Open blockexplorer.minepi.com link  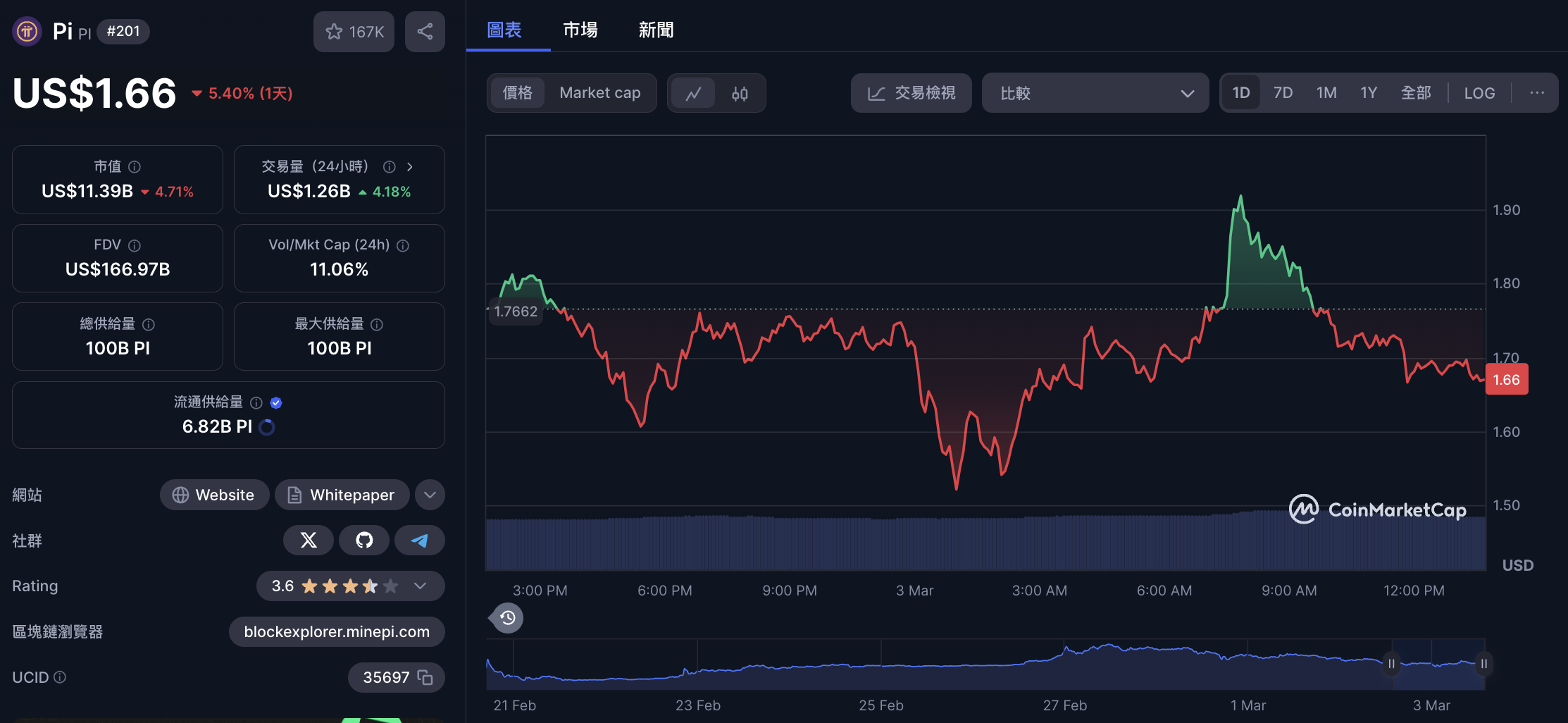337,631
